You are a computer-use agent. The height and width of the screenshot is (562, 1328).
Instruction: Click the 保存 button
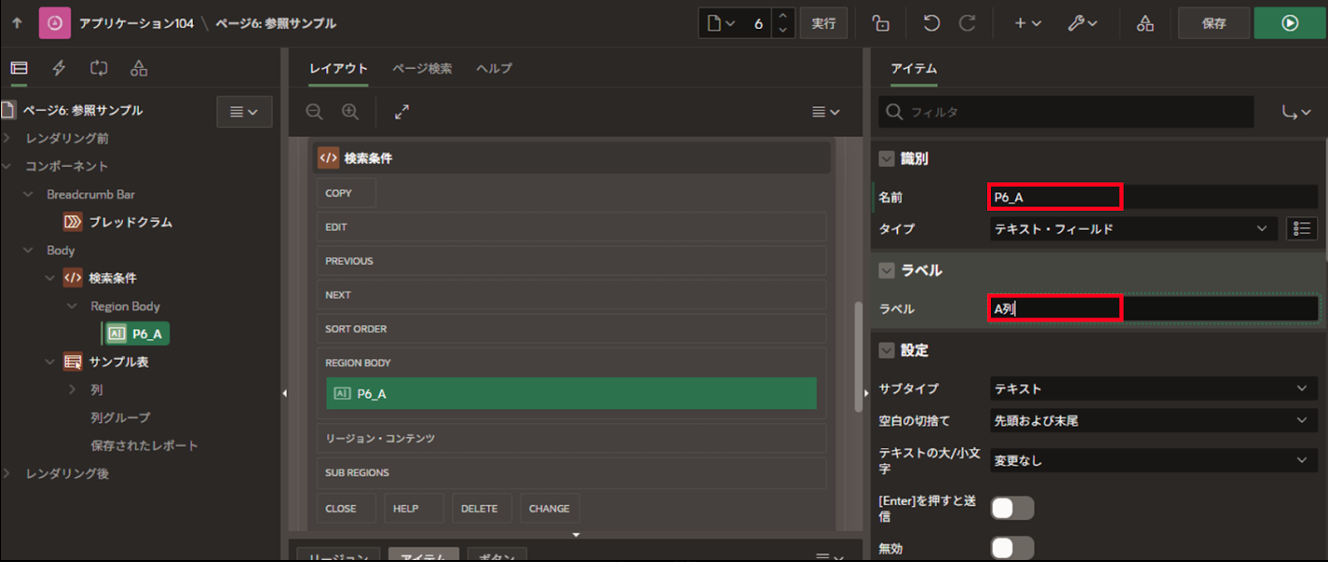point(1213,23)
